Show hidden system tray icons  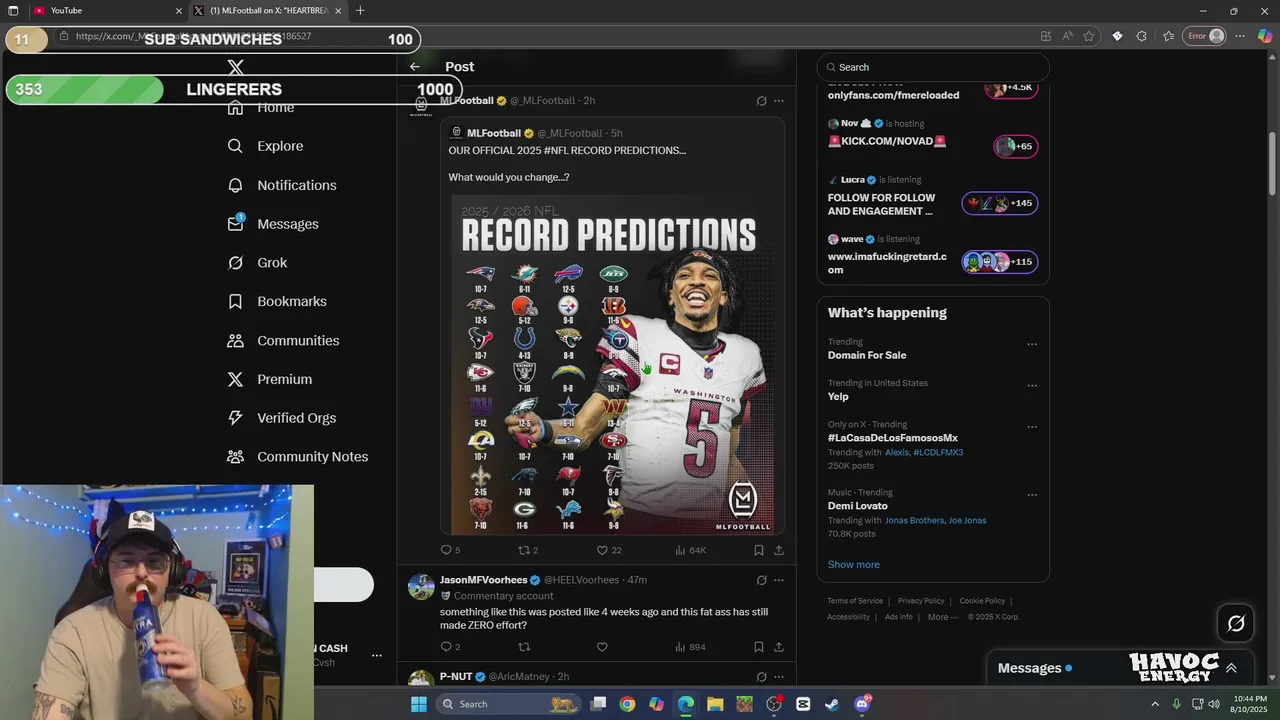point(1155,704)
